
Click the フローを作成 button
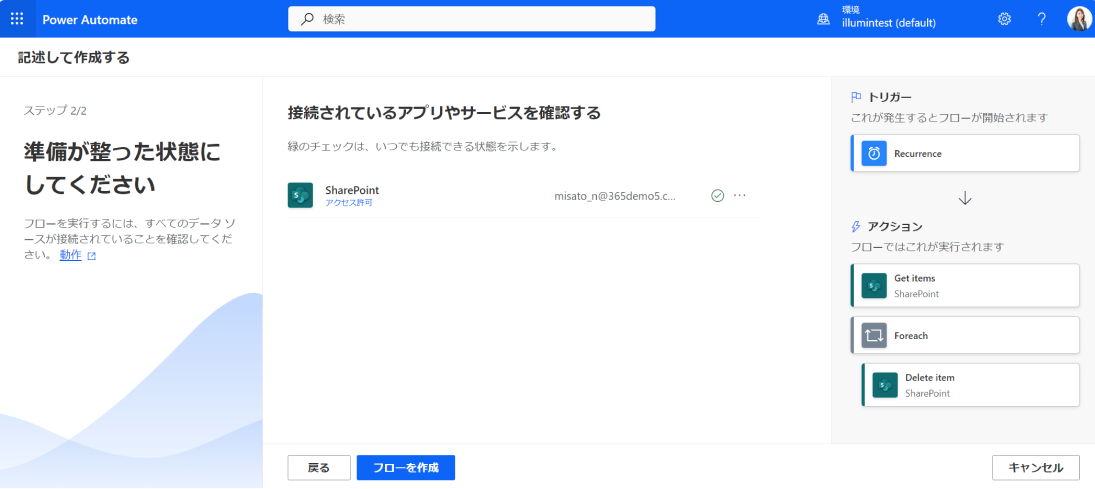(406, 467)
